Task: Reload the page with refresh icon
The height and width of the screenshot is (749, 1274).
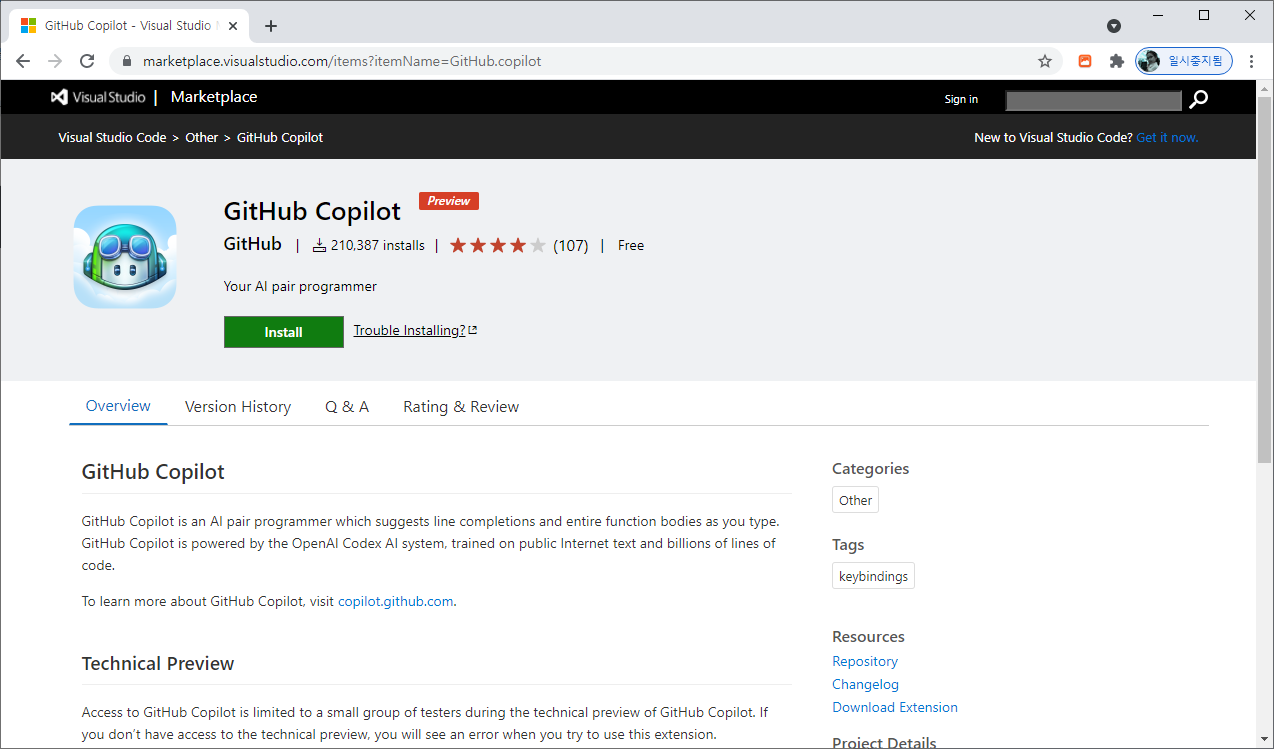Action: pos(87,61)
